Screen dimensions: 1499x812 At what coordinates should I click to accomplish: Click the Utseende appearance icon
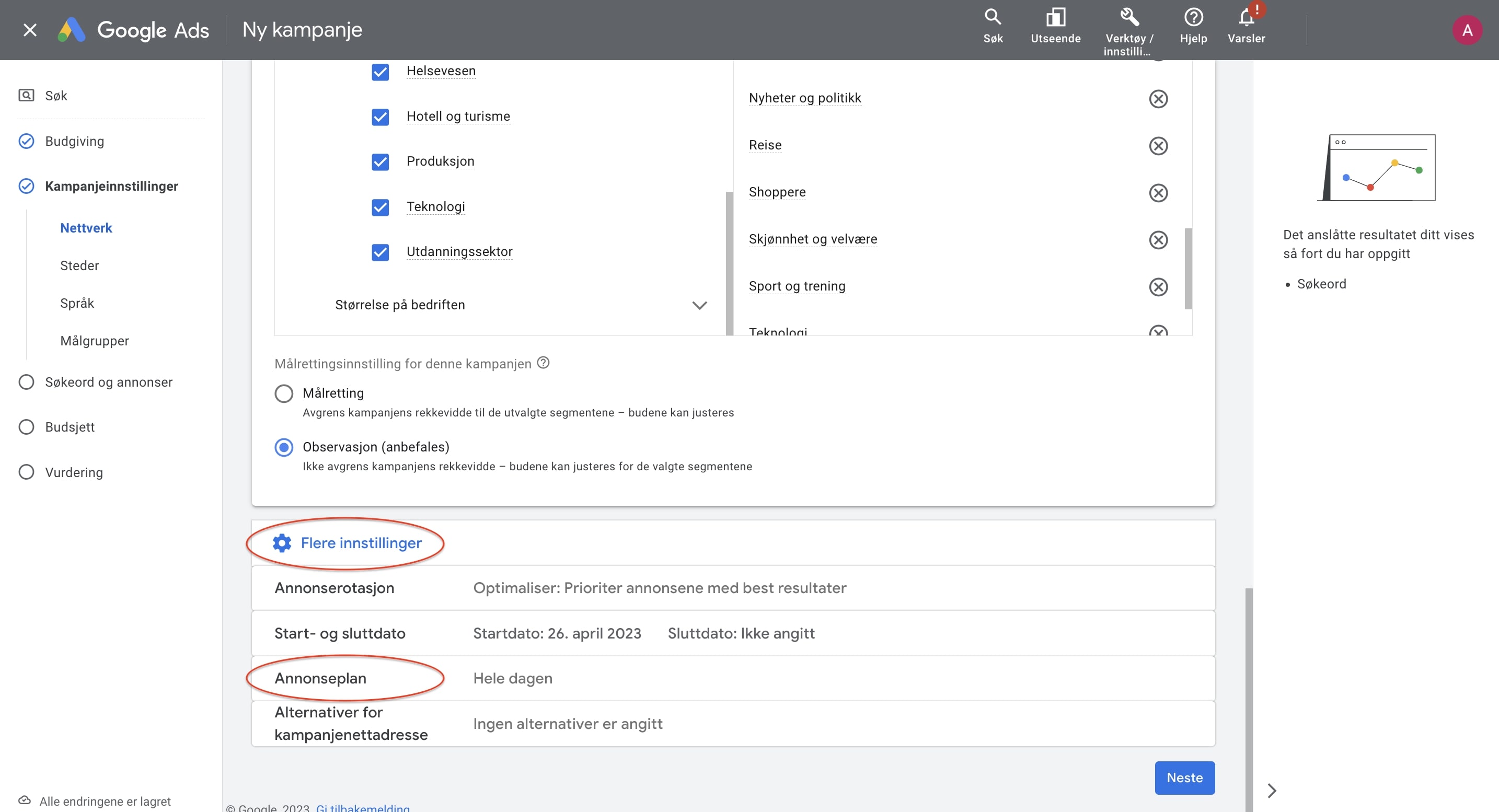coord(1055,17)
